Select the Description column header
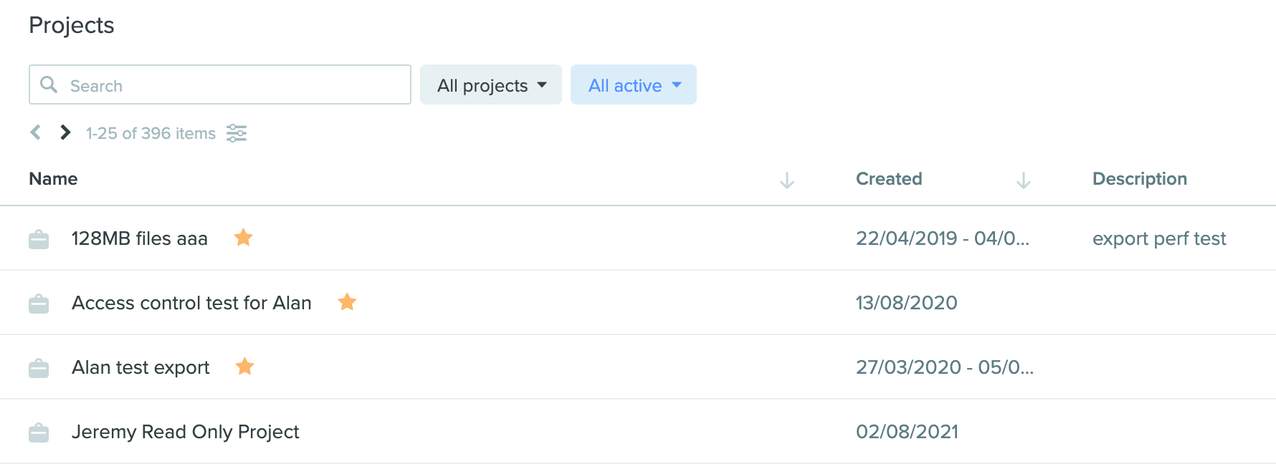Image resolution: width=1276 pixels, height=464 pixels. point(1140,179)
